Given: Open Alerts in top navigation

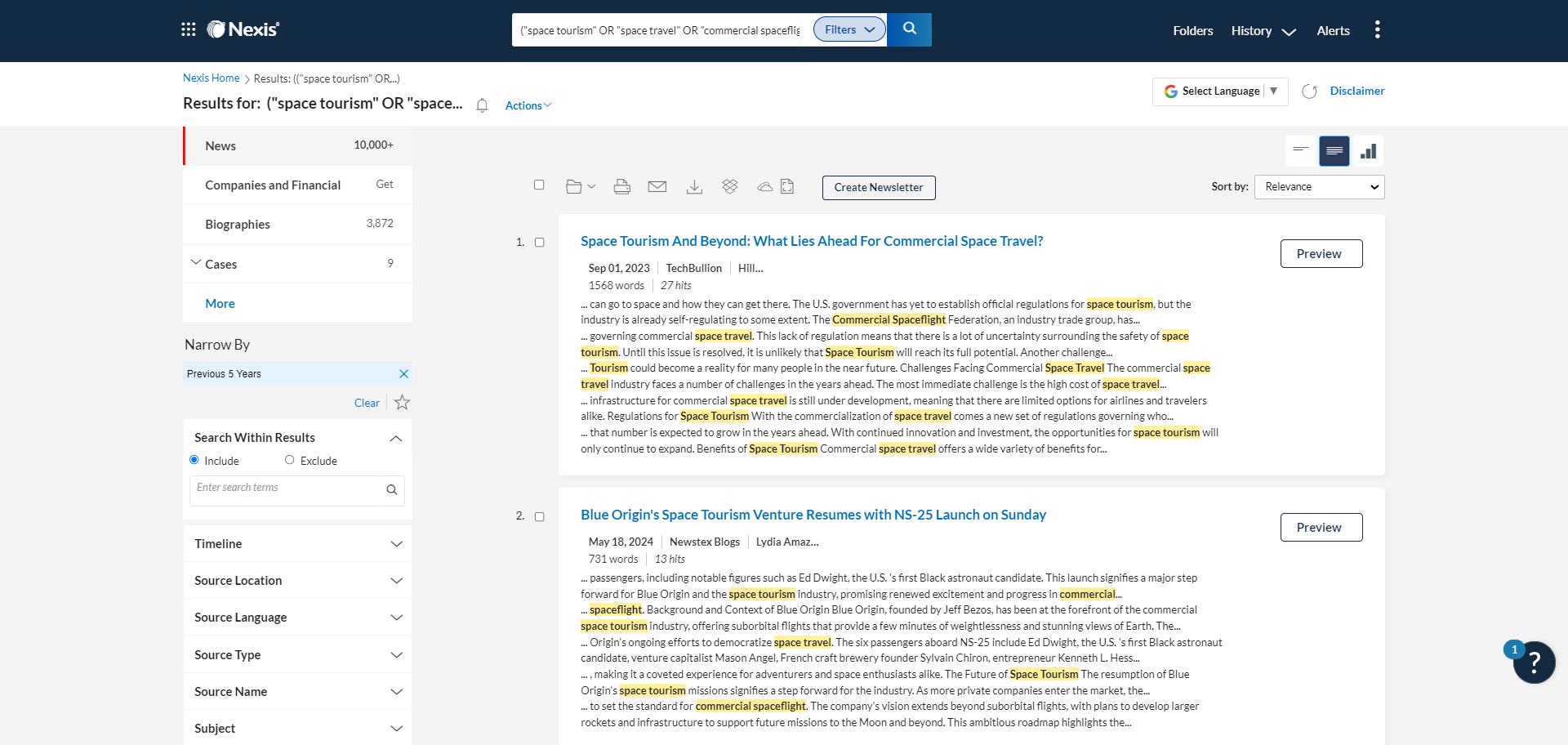Looking at the screenshot, I should click(1333, 31).
